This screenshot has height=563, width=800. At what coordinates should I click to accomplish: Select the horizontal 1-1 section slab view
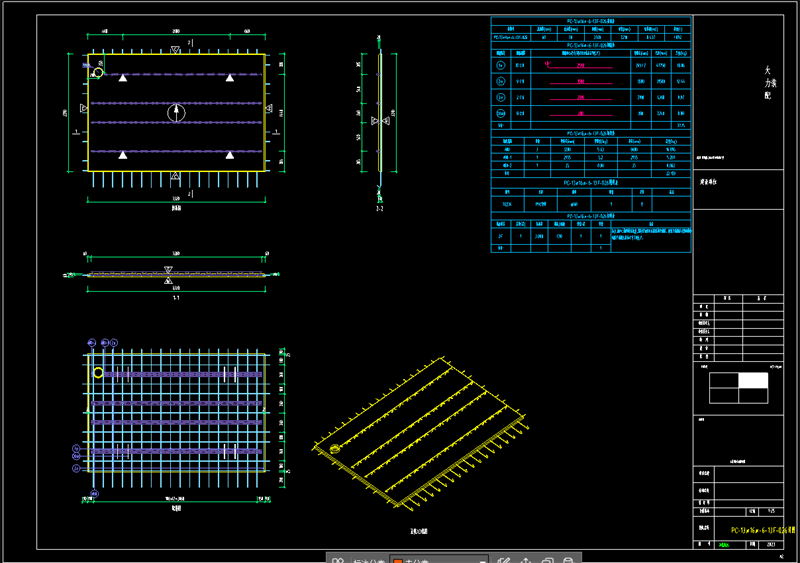point(176,275)
